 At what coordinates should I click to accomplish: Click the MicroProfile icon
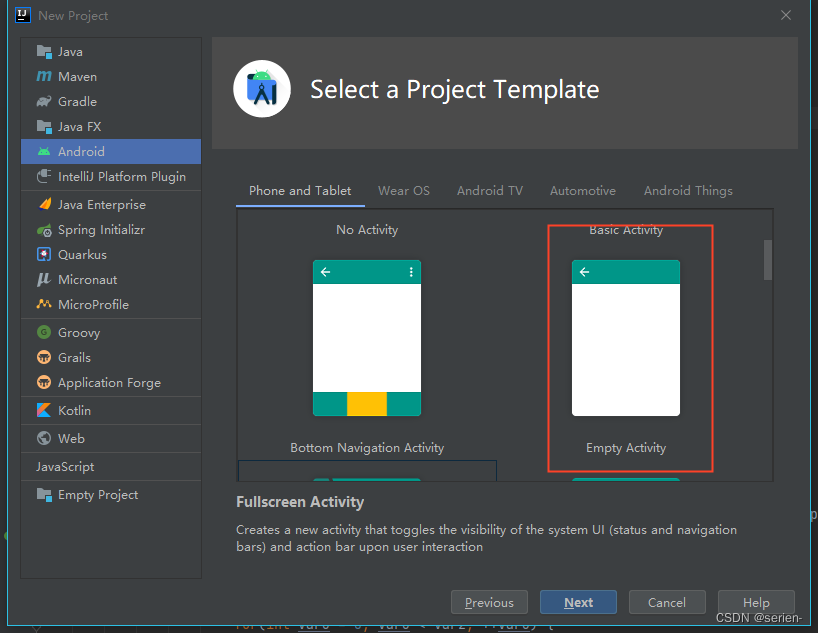(x=44, y=304)
